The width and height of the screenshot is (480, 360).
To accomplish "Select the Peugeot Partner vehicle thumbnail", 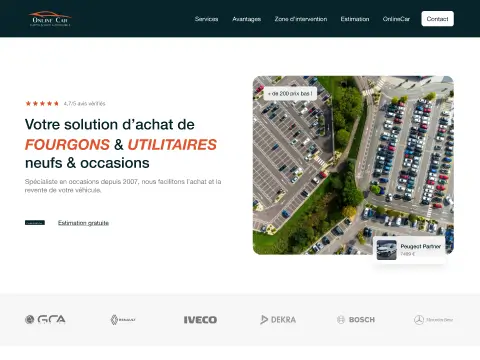I will coord(386,250).
